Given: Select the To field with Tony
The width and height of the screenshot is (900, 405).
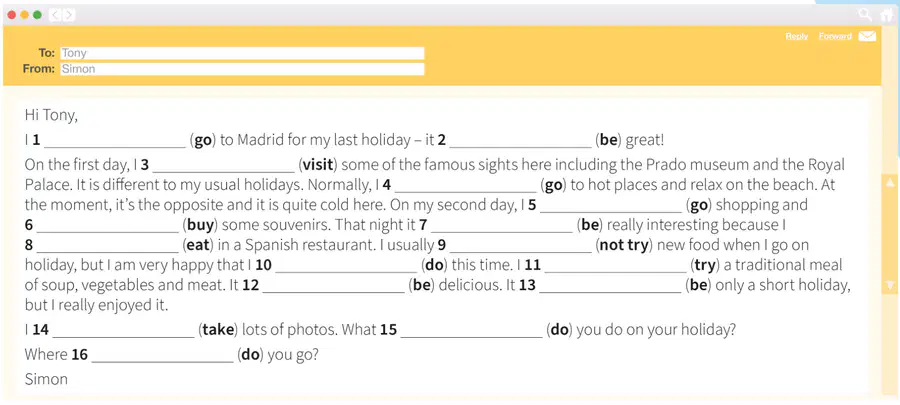Looking at the screenshot, I should [x=242, y=53].
